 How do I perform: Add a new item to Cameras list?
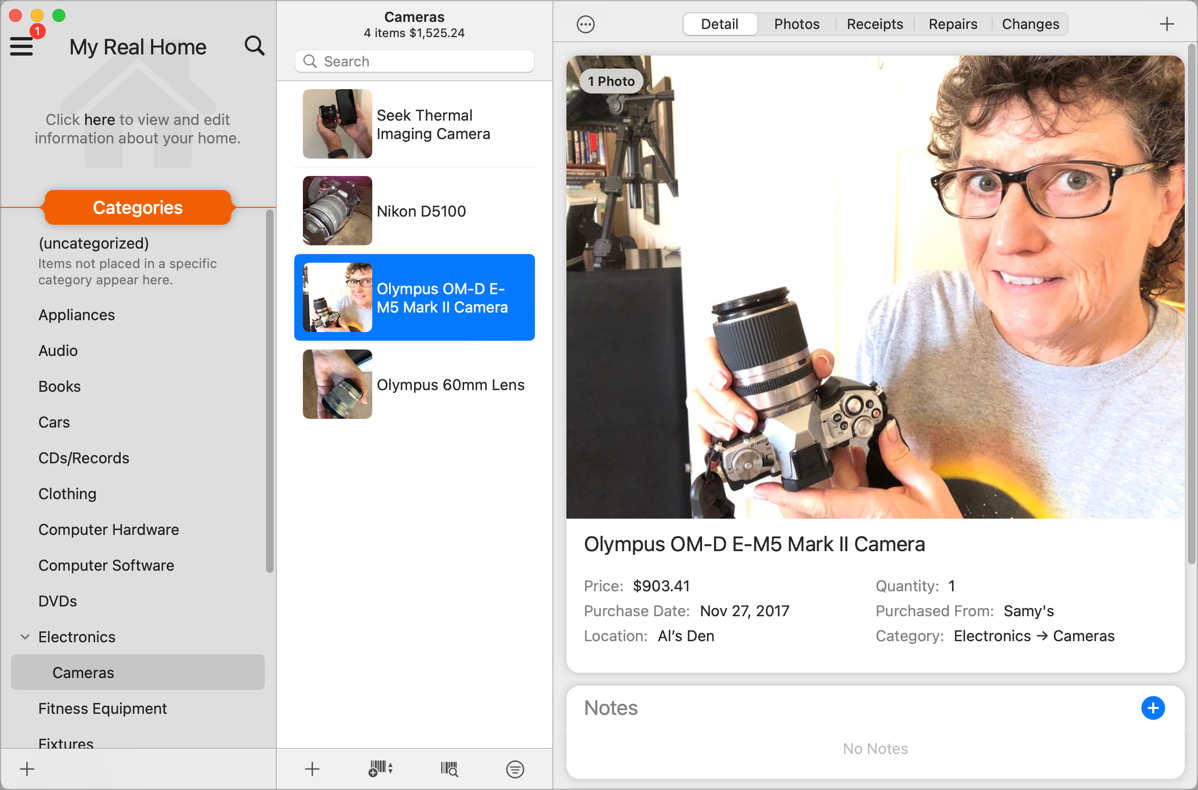coord(312,769)
